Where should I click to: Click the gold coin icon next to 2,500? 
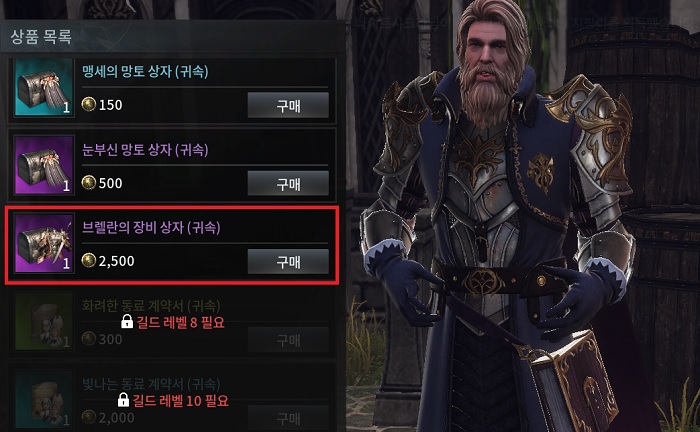pyautogui.click(x=89, y=261)
